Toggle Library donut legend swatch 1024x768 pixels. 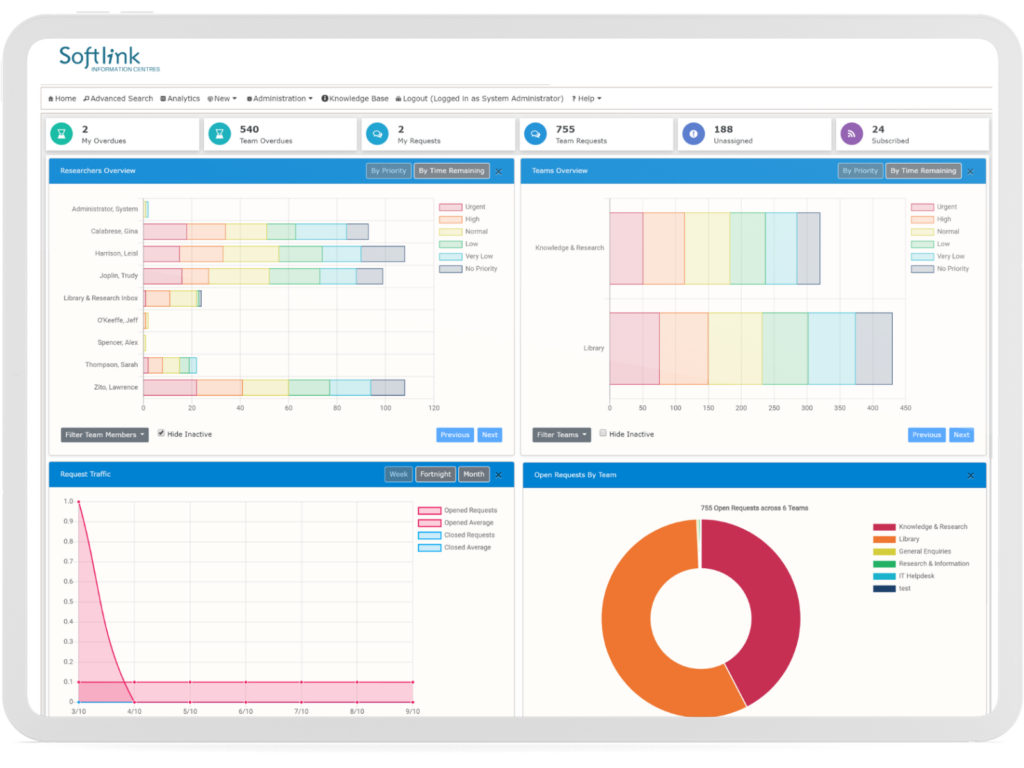884,539
